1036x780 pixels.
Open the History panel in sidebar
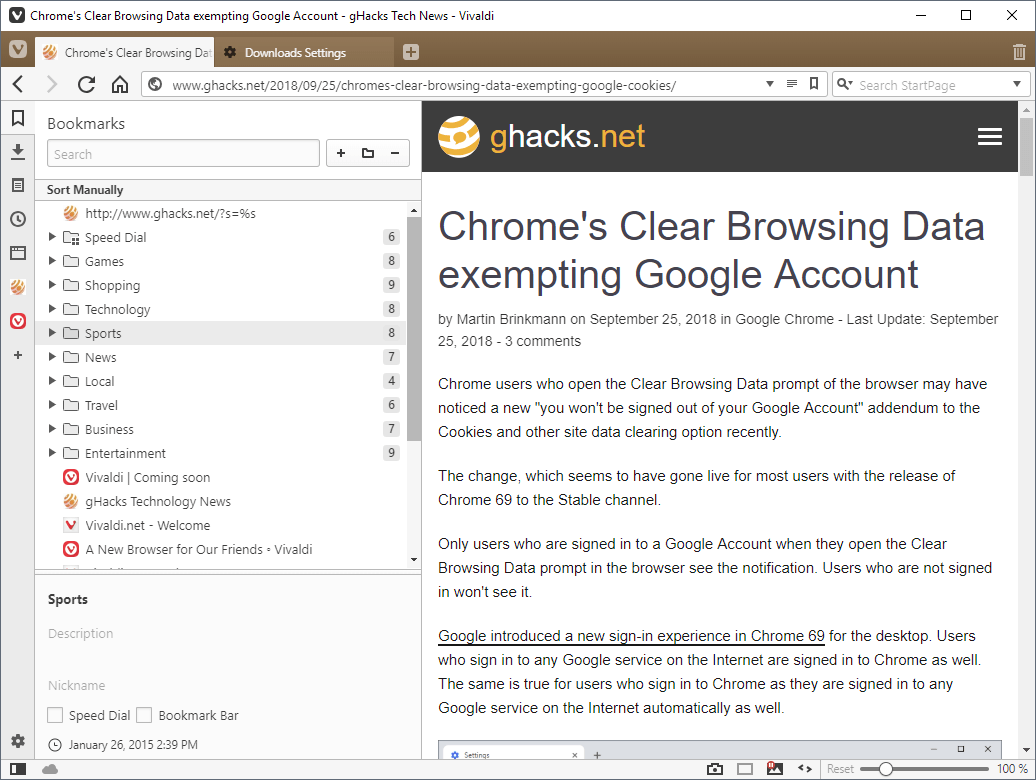[x=18, y=219]
